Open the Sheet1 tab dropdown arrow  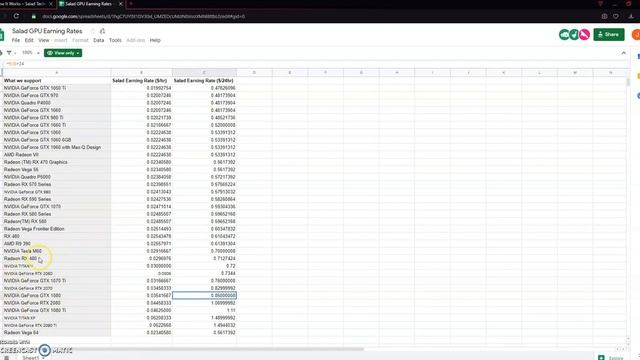[x=43, y=358]
